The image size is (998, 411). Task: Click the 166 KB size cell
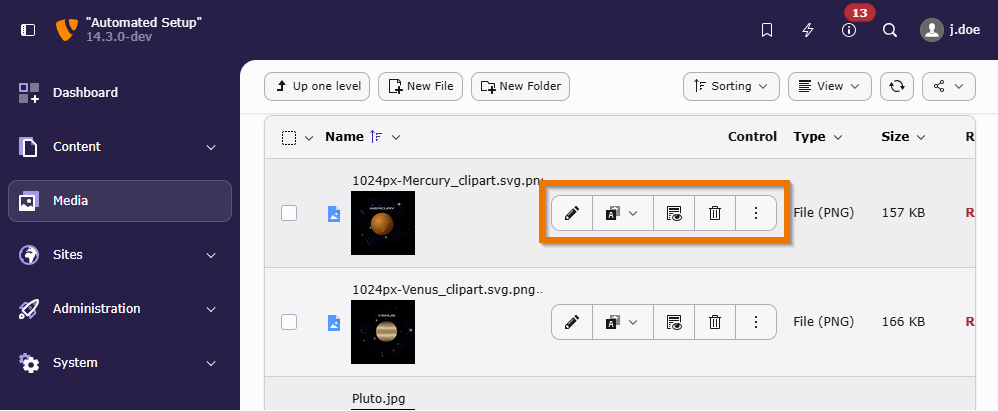903,322
